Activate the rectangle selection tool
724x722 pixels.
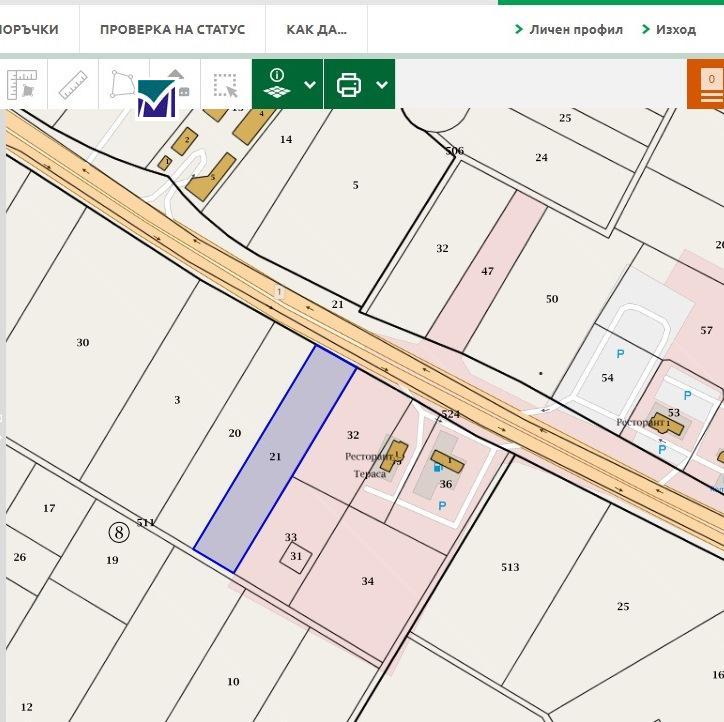click(x=226, y=84)
